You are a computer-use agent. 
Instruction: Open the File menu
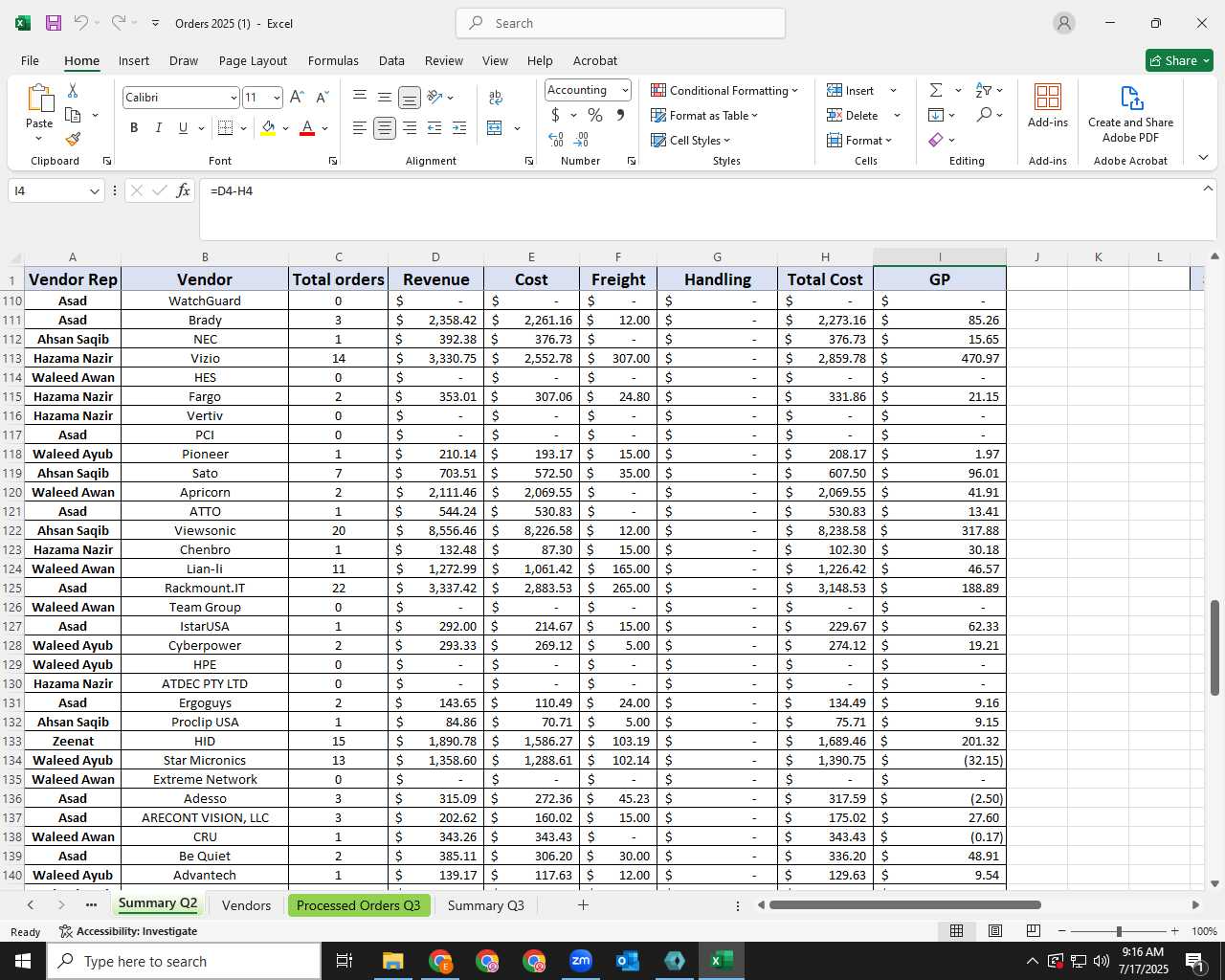(30, 60)
